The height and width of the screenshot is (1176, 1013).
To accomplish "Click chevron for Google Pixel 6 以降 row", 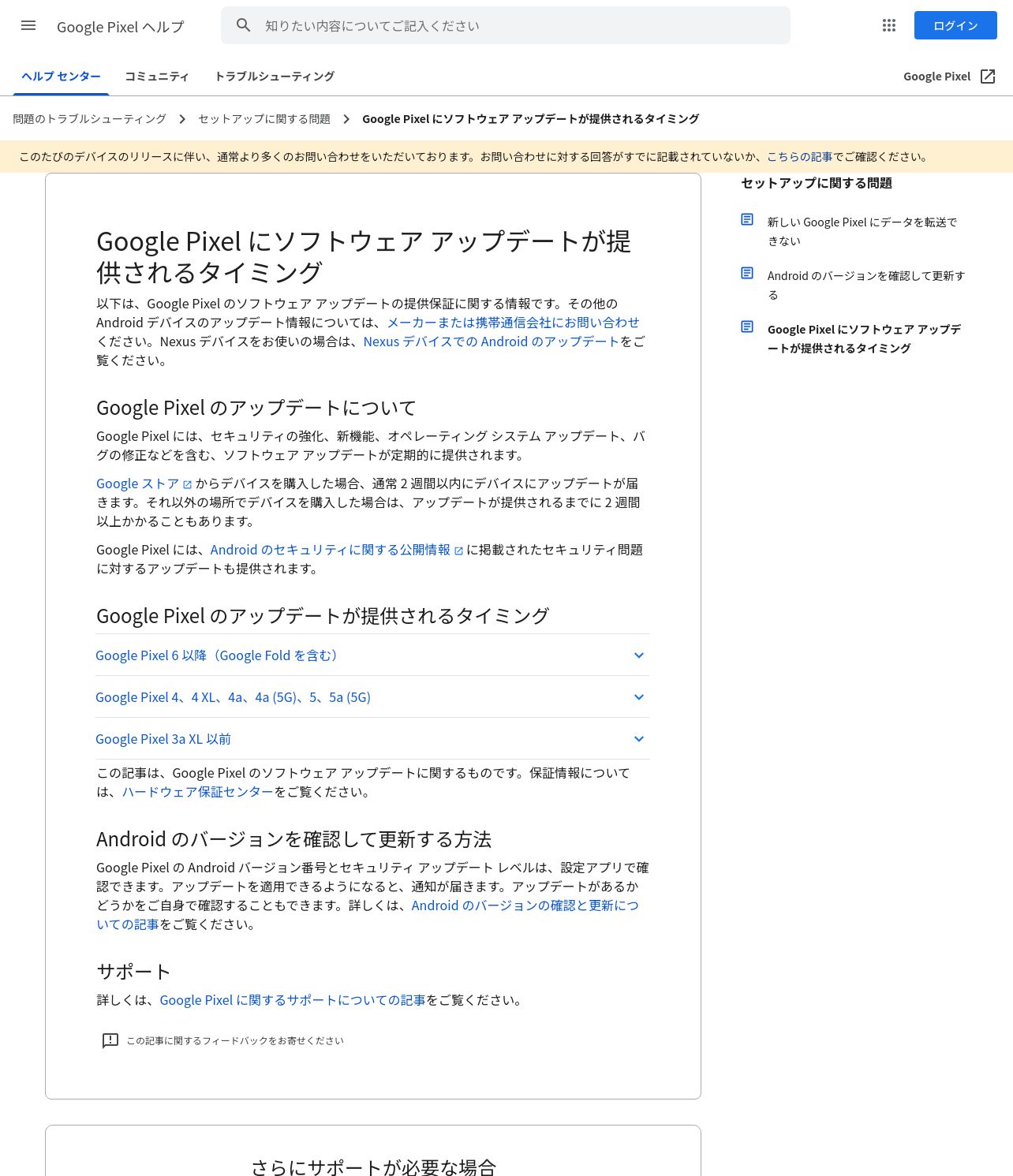I will (639, 655).
